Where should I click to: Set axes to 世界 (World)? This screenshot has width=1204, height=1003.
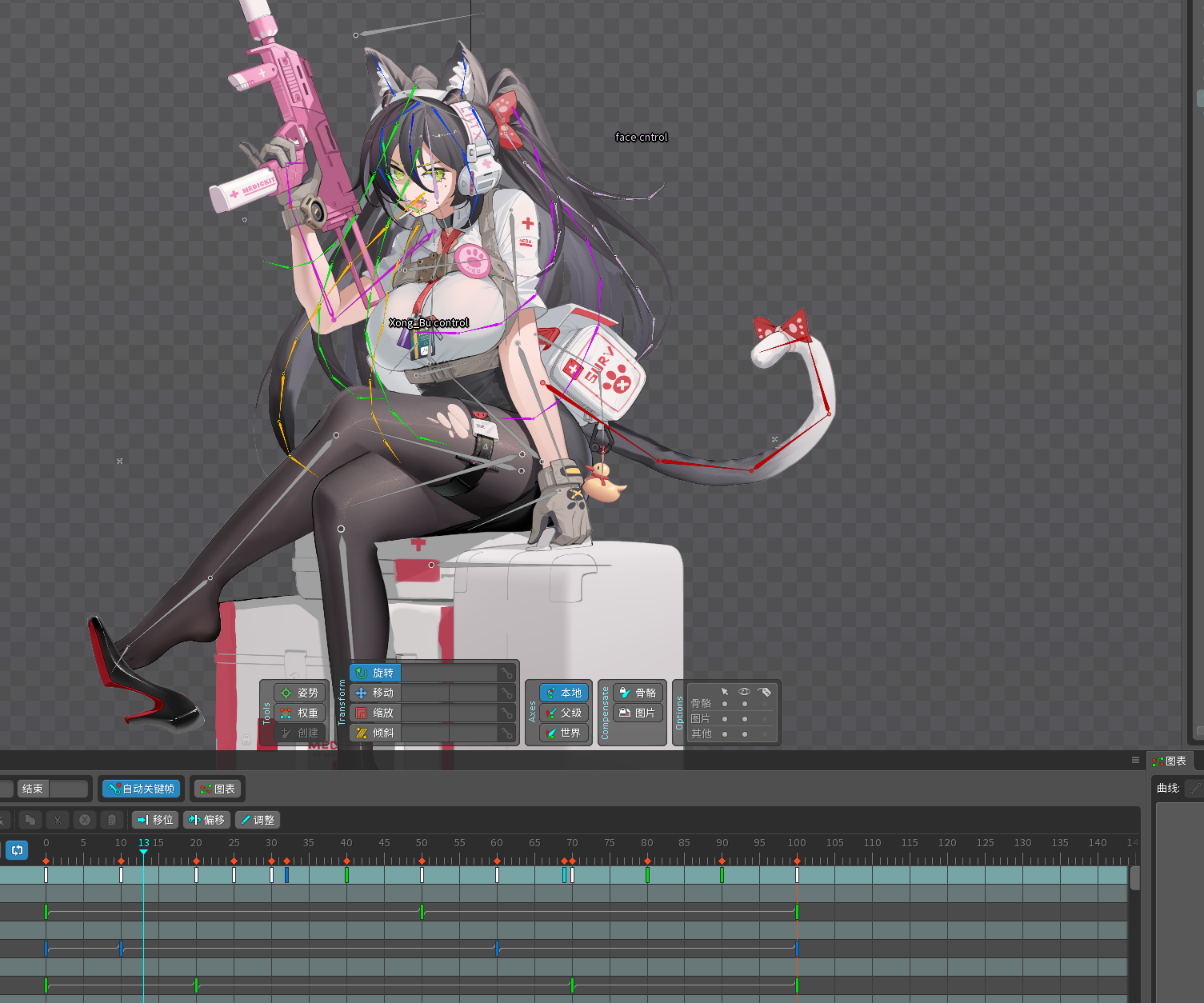coord(564,733)
